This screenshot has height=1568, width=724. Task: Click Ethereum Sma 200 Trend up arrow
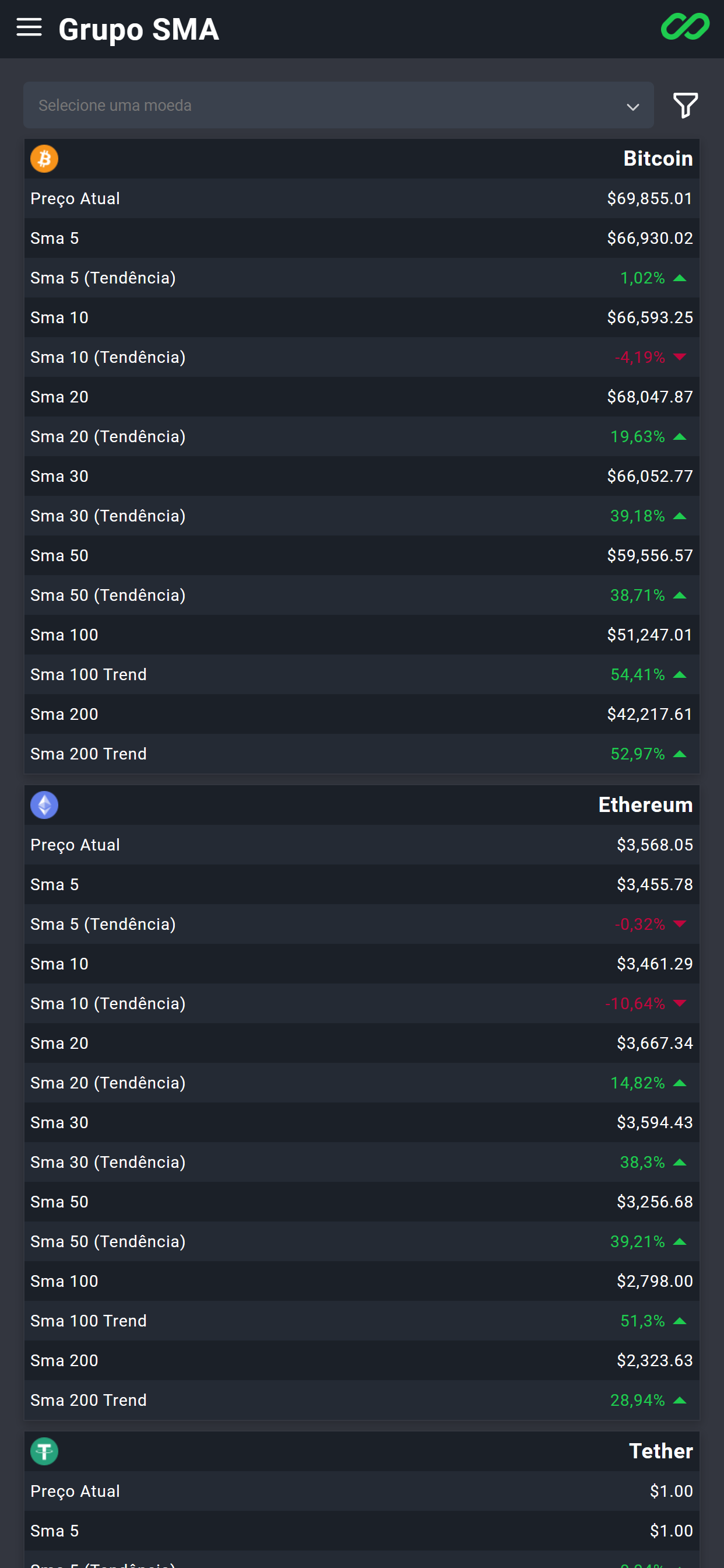click(680, 1401)
